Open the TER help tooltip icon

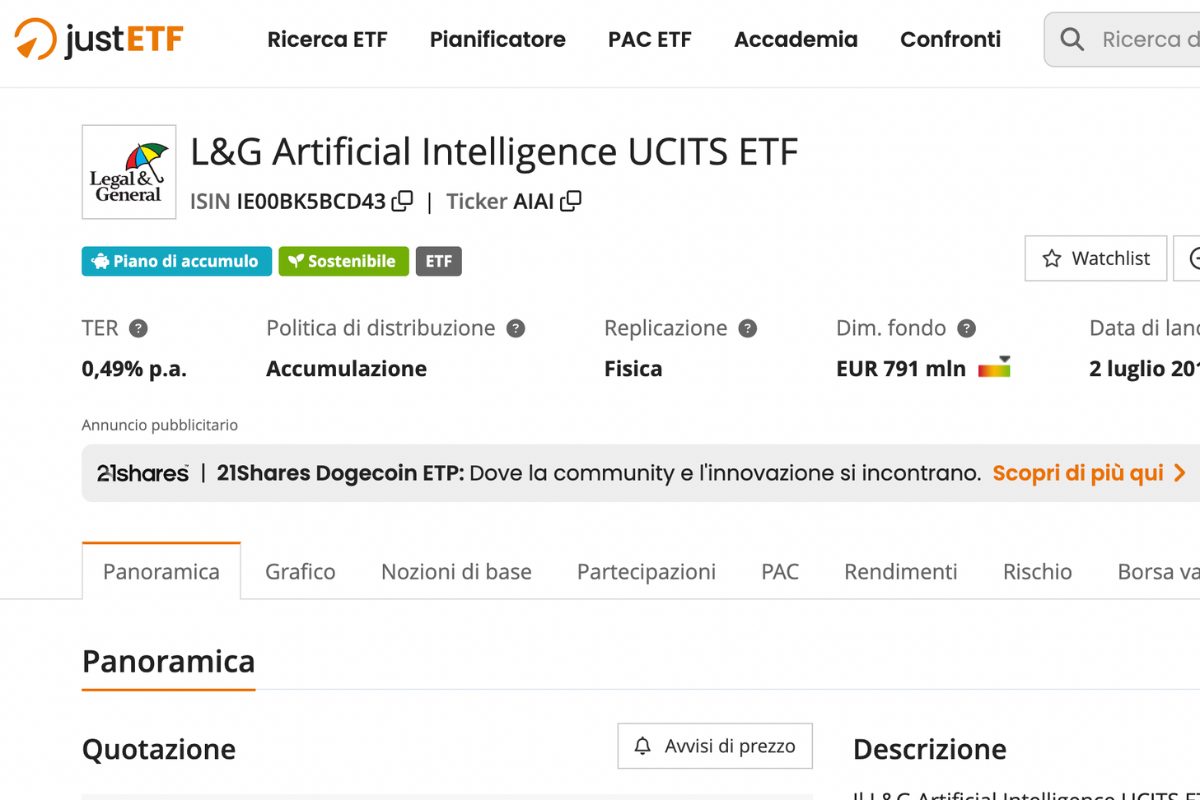click(139, 328)
